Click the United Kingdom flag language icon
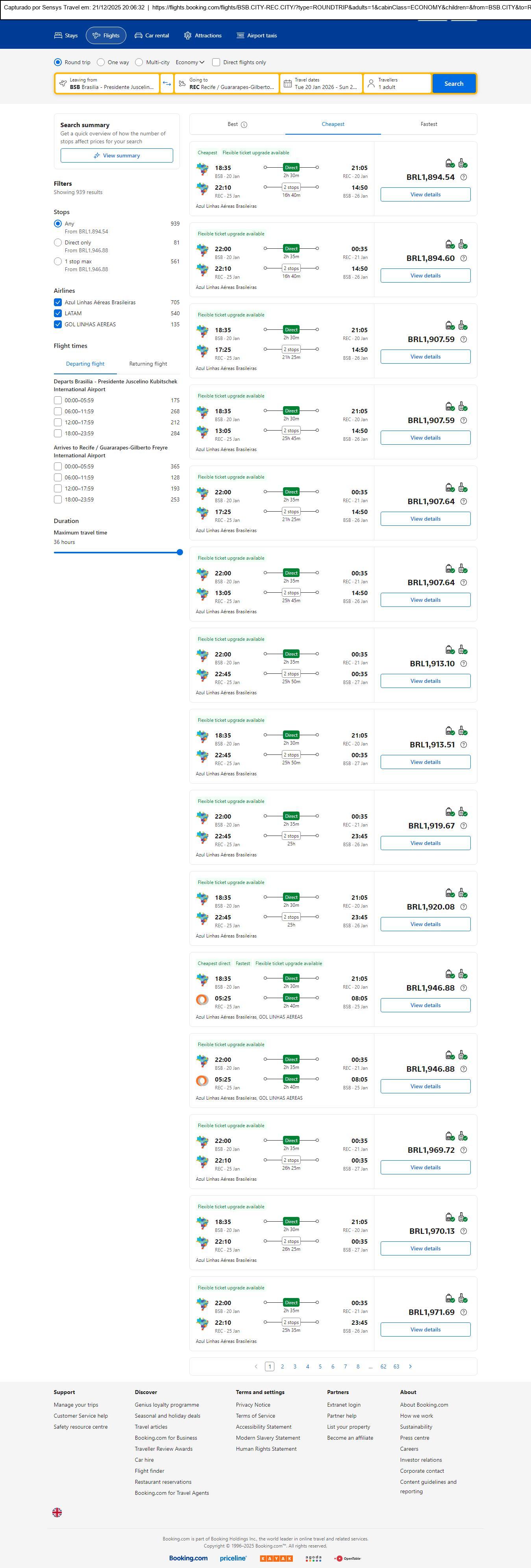The width and height of the screenshot is (531, 1568). coord(57,1512)
